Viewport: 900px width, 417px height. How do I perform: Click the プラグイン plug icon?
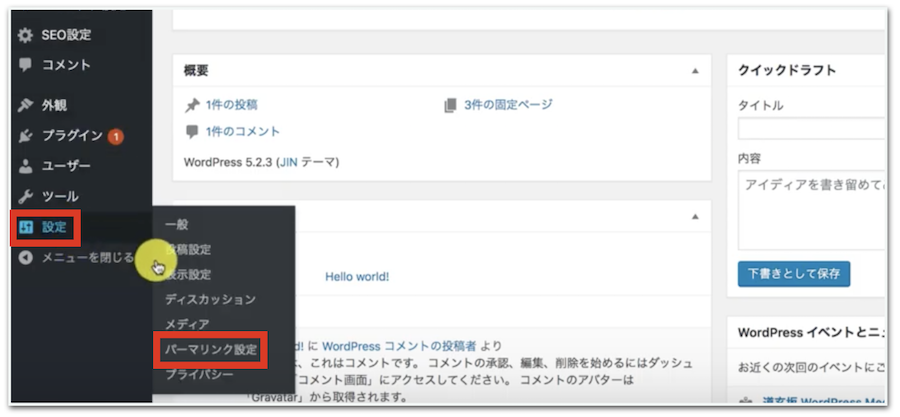point(26,136)
